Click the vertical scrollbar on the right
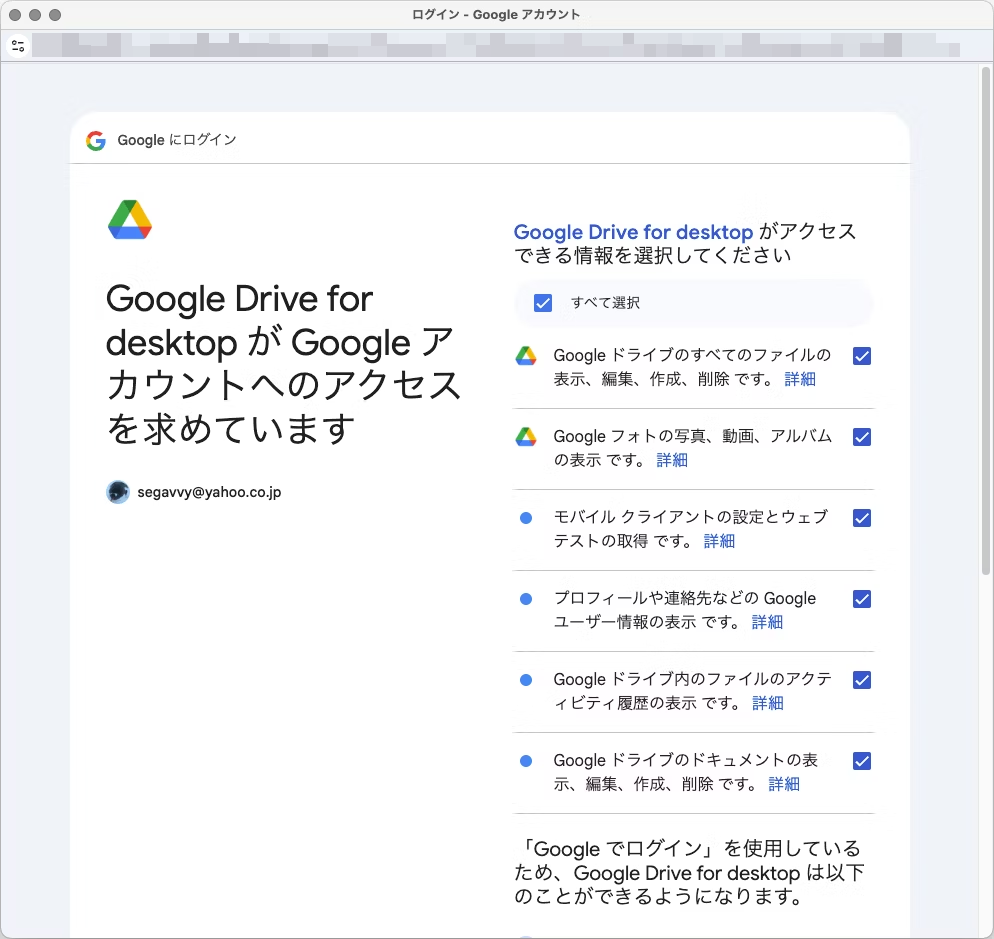Screen dimensions: 994x939 point(986,321)
